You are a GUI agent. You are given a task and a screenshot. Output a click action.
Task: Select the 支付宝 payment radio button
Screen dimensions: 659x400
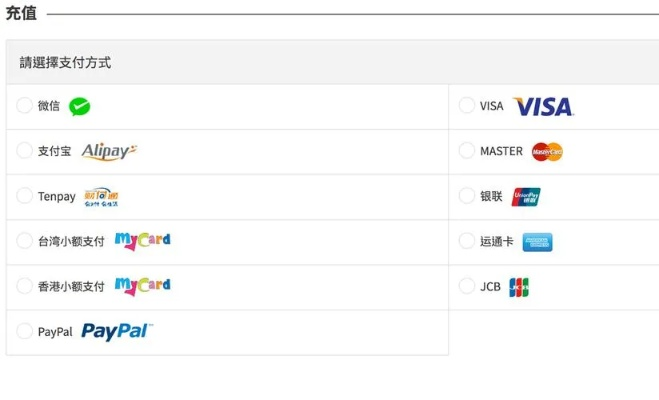25,151
